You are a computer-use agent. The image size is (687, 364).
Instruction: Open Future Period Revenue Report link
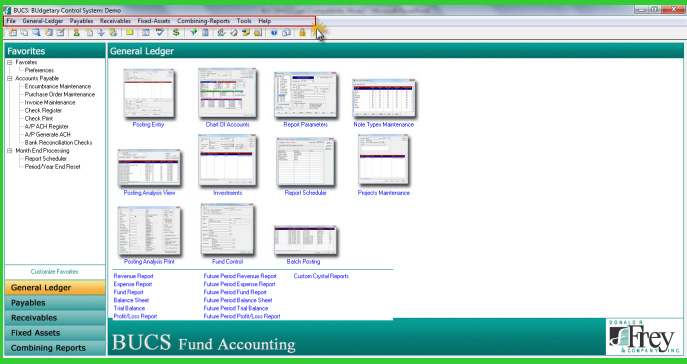click(x=240, y=276)
